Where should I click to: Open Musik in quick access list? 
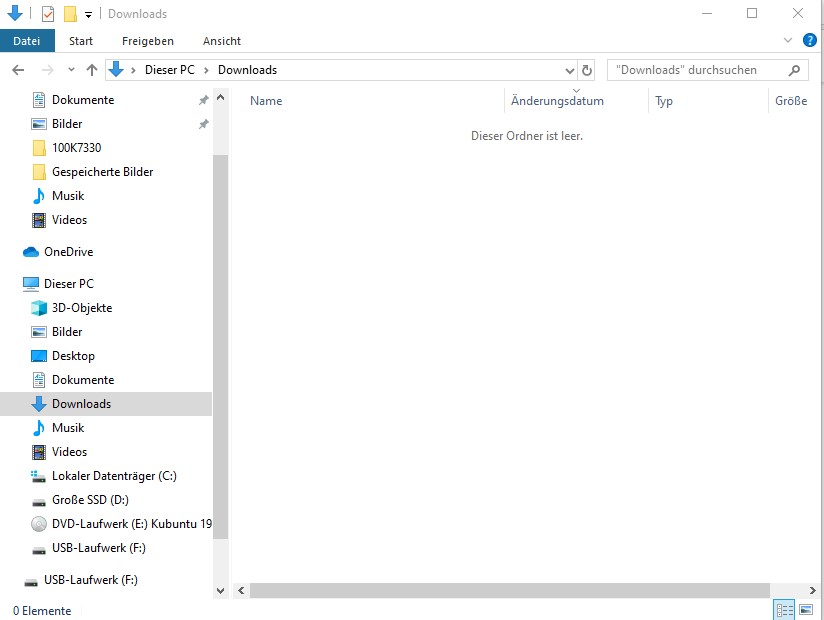coord(68,196)
